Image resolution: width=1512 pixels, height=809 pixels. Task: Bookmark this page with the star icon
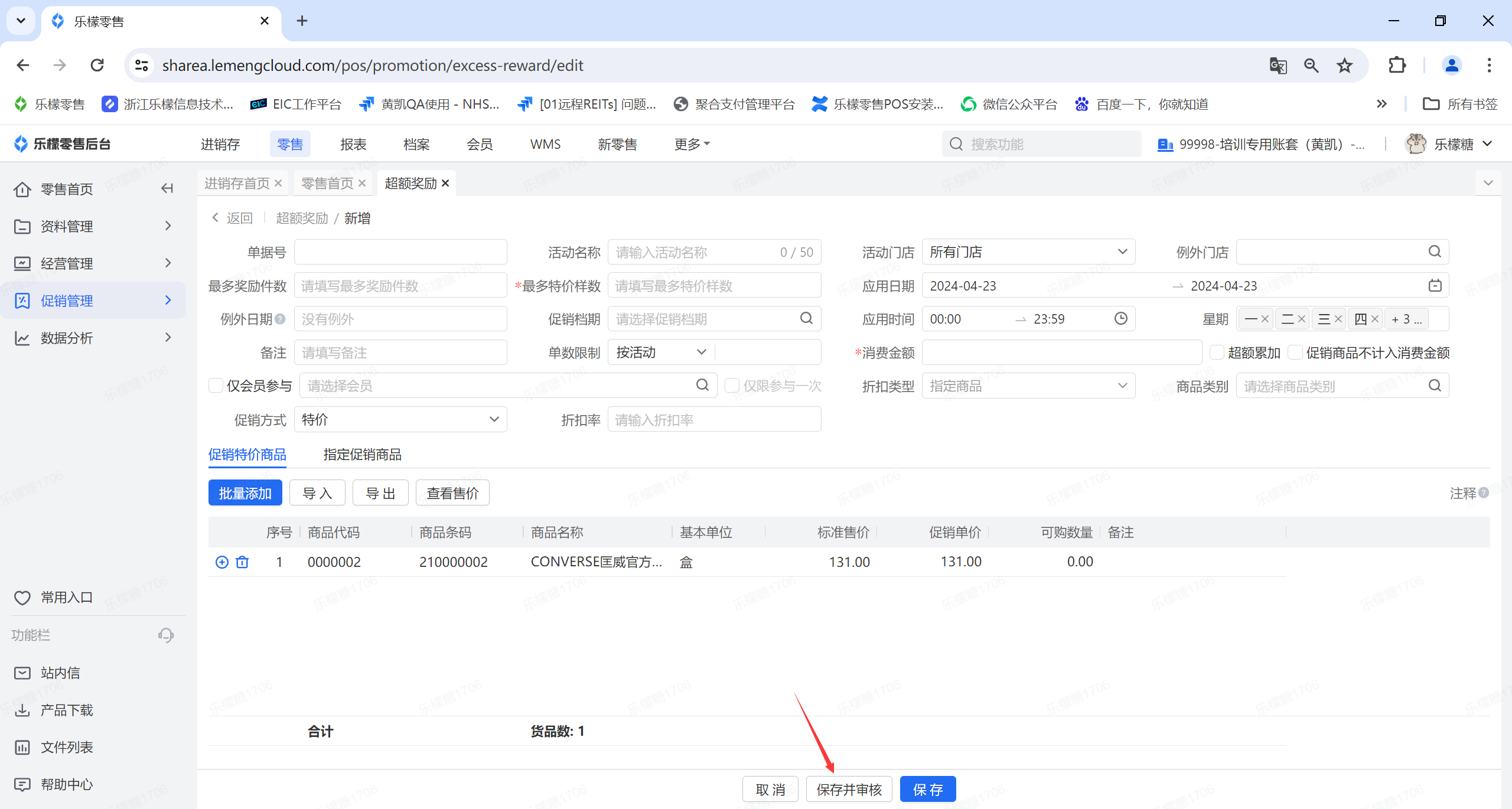click(1345, 66)
